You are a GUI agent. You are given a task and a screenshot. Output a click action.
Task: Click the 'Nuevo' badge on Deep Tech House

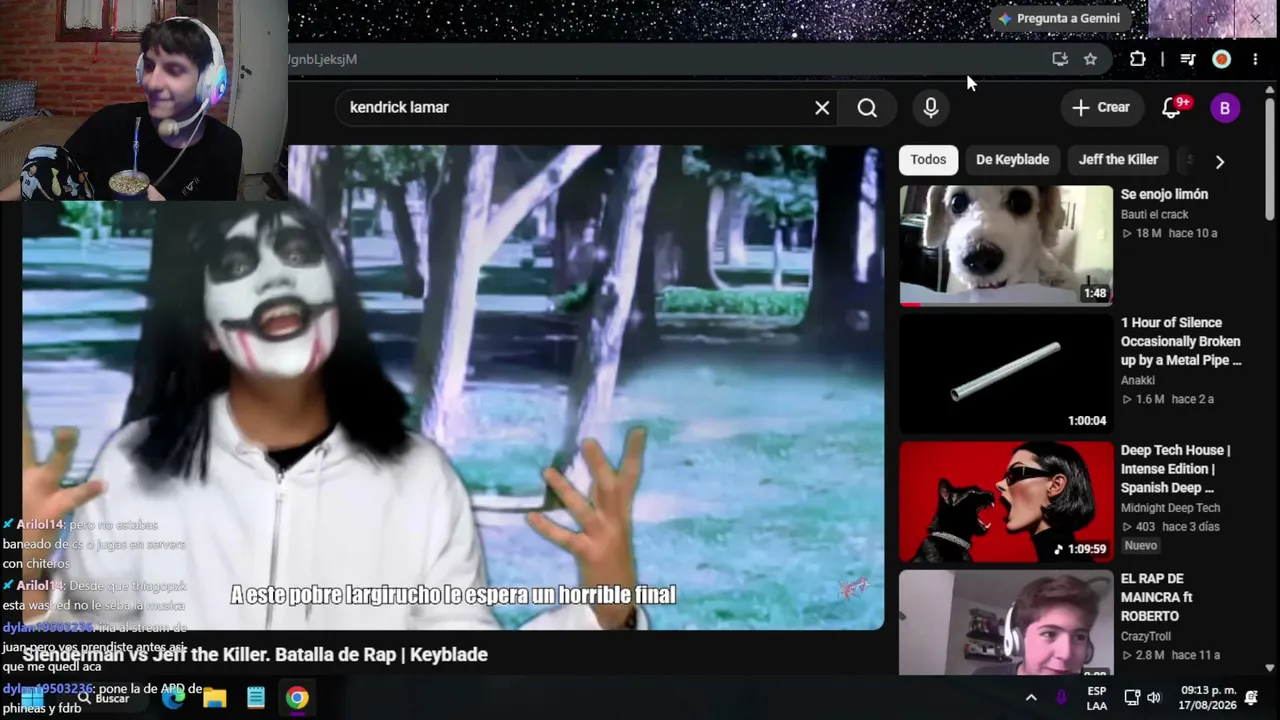coord(1141,546)
